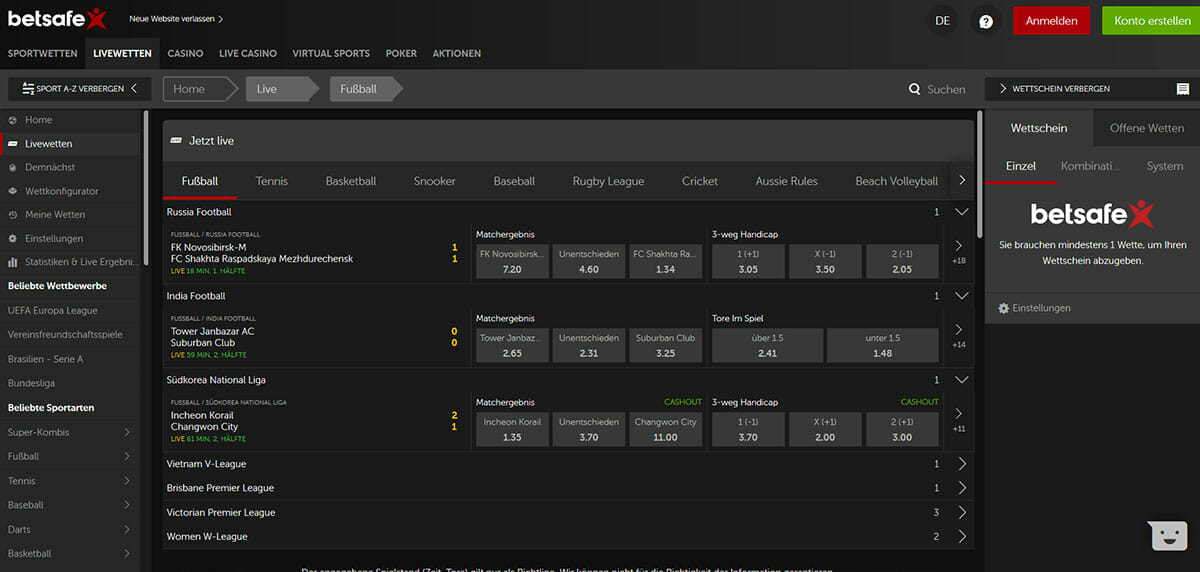Click the Einstellungen gear icon in sidebar

(13, 239)
